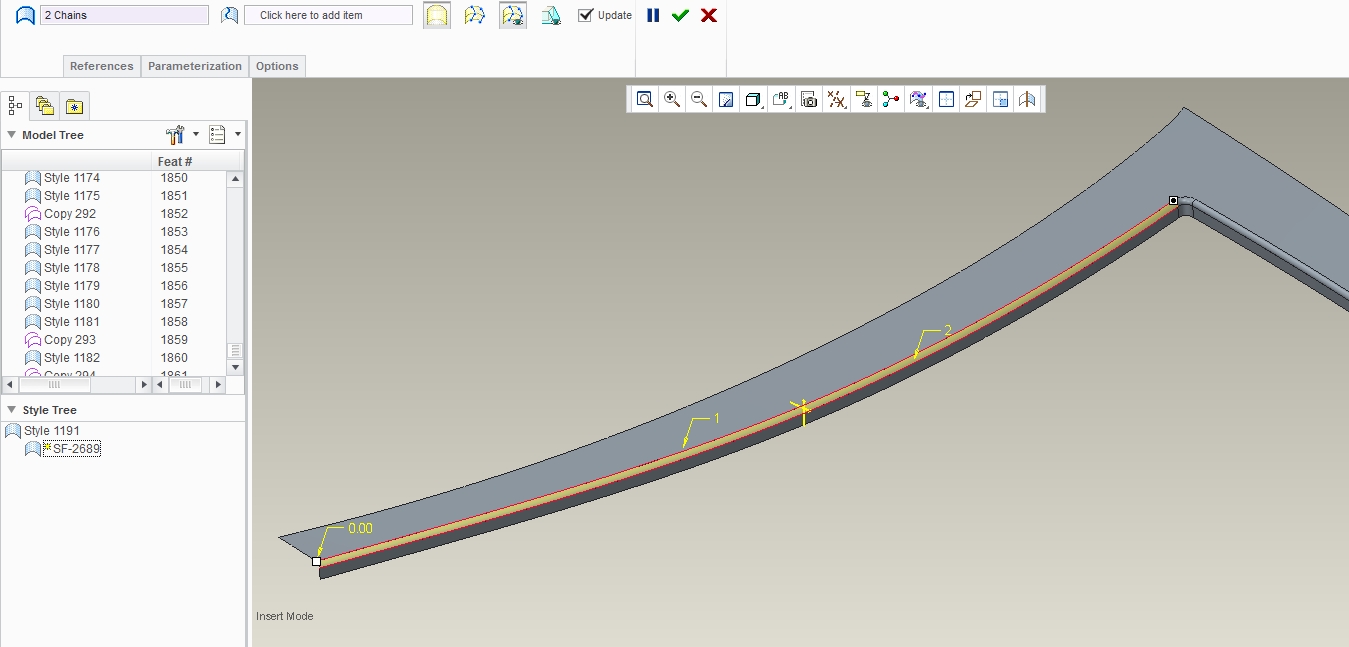Click the view manager camera icon
The width and height of the screenshot is (1349, 647).
[x=809, y=99]
